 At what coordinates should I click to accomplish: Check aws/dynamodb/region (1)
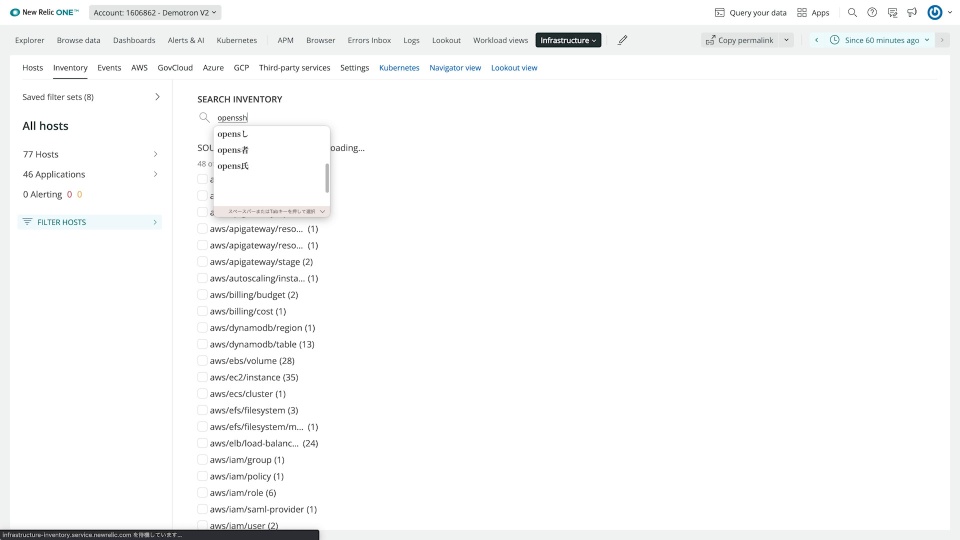click(x=202, y=328)
